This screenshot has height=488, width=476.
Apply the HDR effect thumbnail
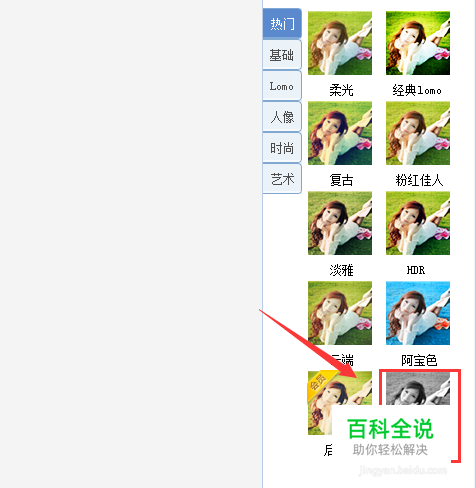(x=418, y=223)
